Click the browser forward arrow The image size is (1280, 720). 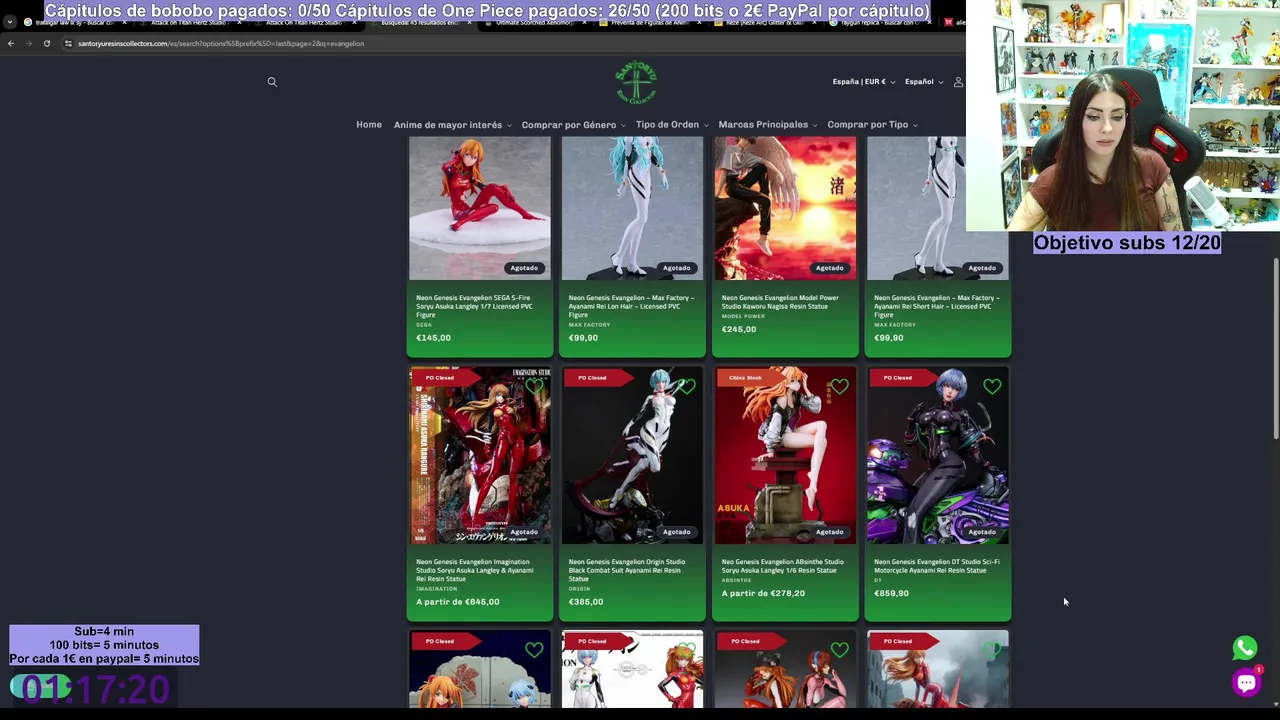pos(29,43)
